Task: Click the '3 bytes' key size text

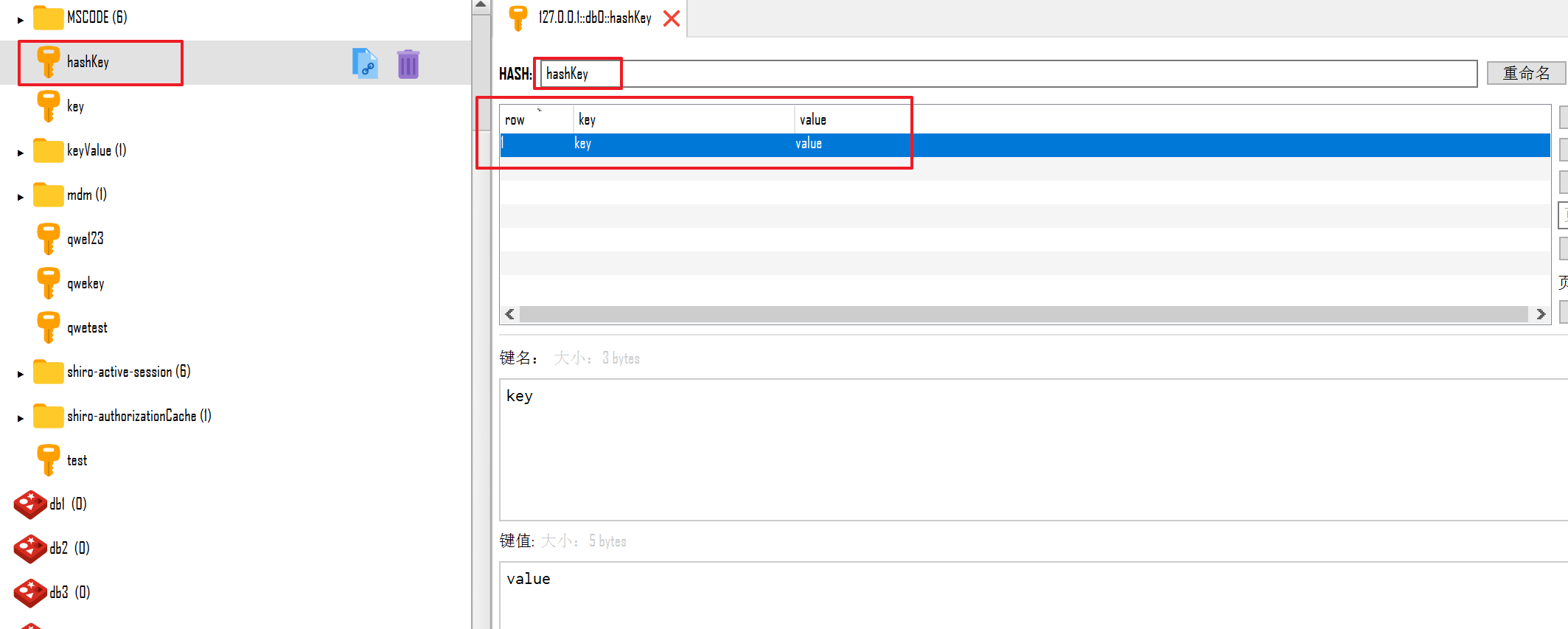Action: (621, 358)
